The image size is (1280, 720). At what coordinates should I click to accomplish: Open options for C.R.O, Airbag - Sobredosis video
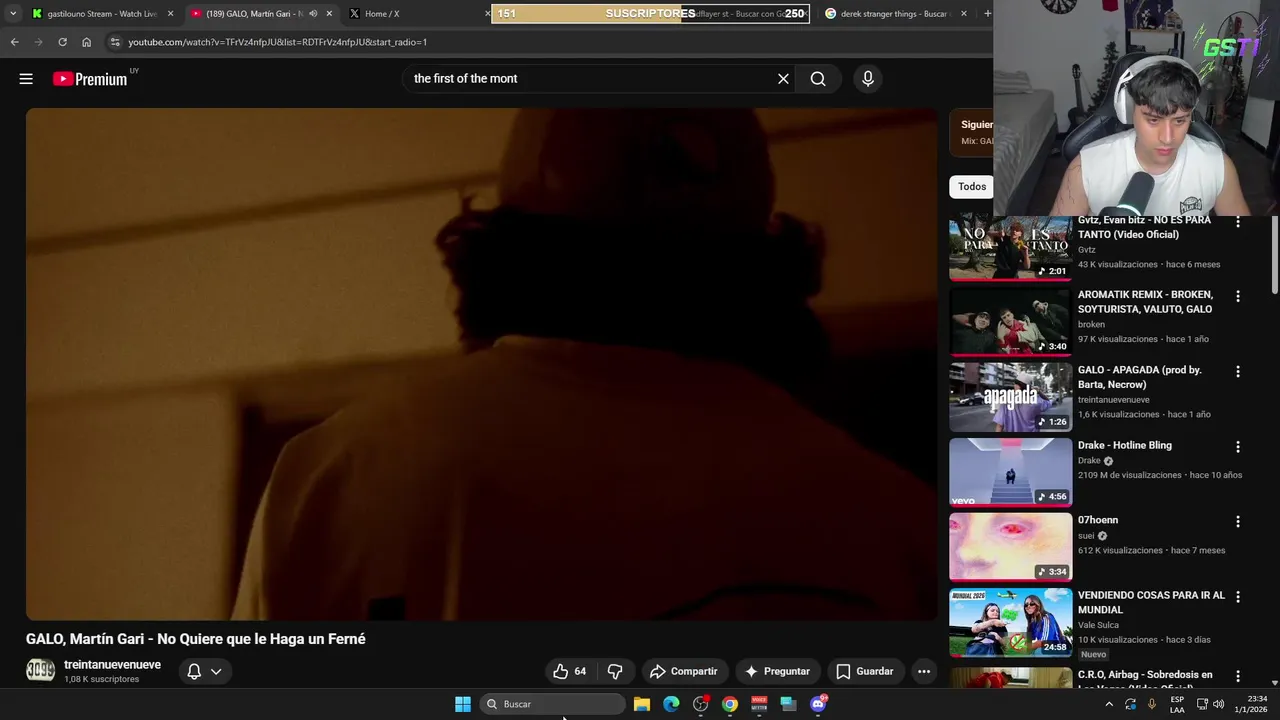(x=1238, y=677)
